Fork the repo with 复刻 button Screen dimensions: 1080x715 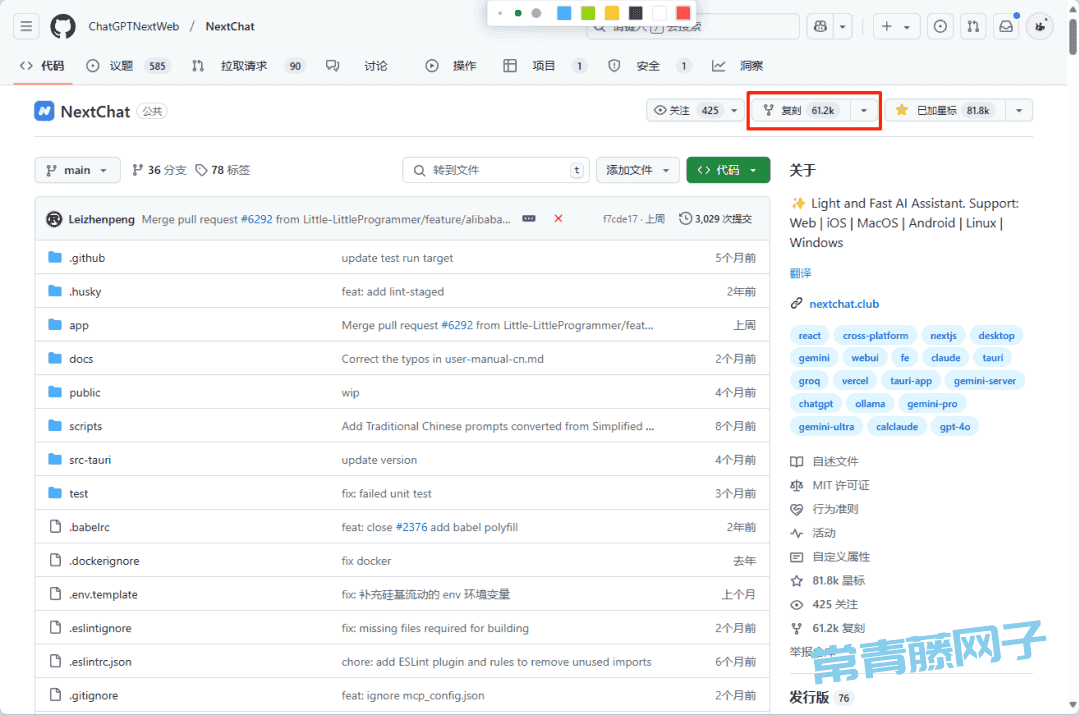pyautogui.click(x=801, y=110)
